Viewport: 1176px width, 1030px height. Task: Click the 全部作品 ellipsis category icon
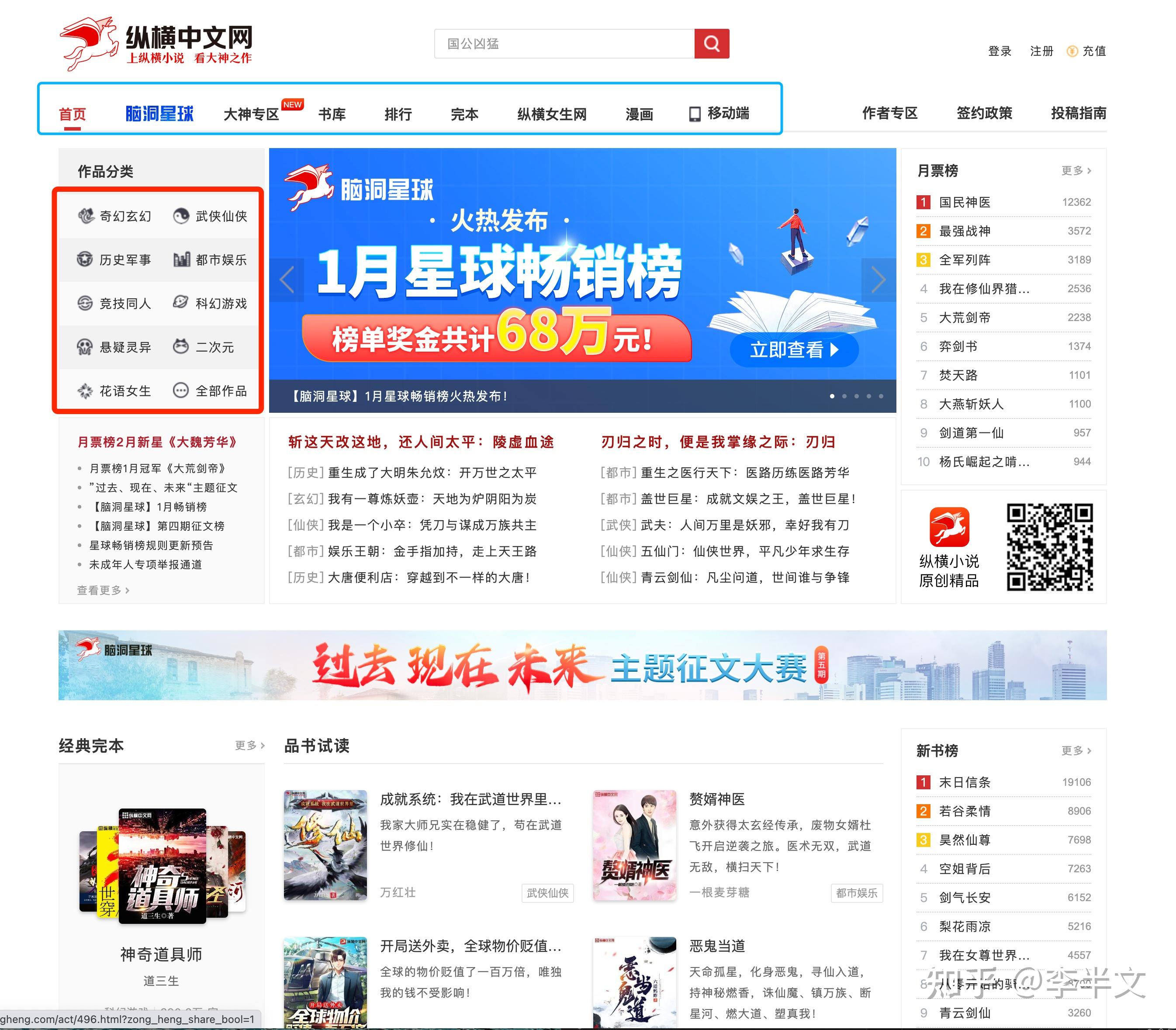pos(181,391)
